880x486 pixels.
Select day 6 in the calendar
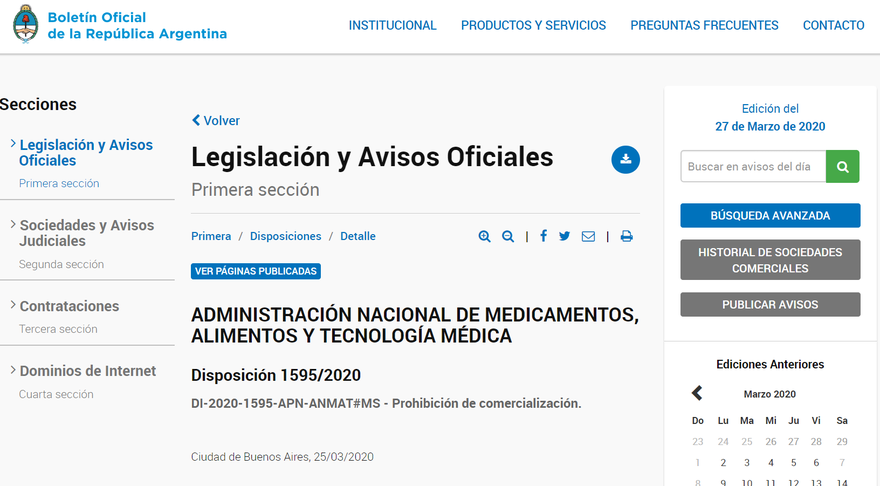[816, 462]
